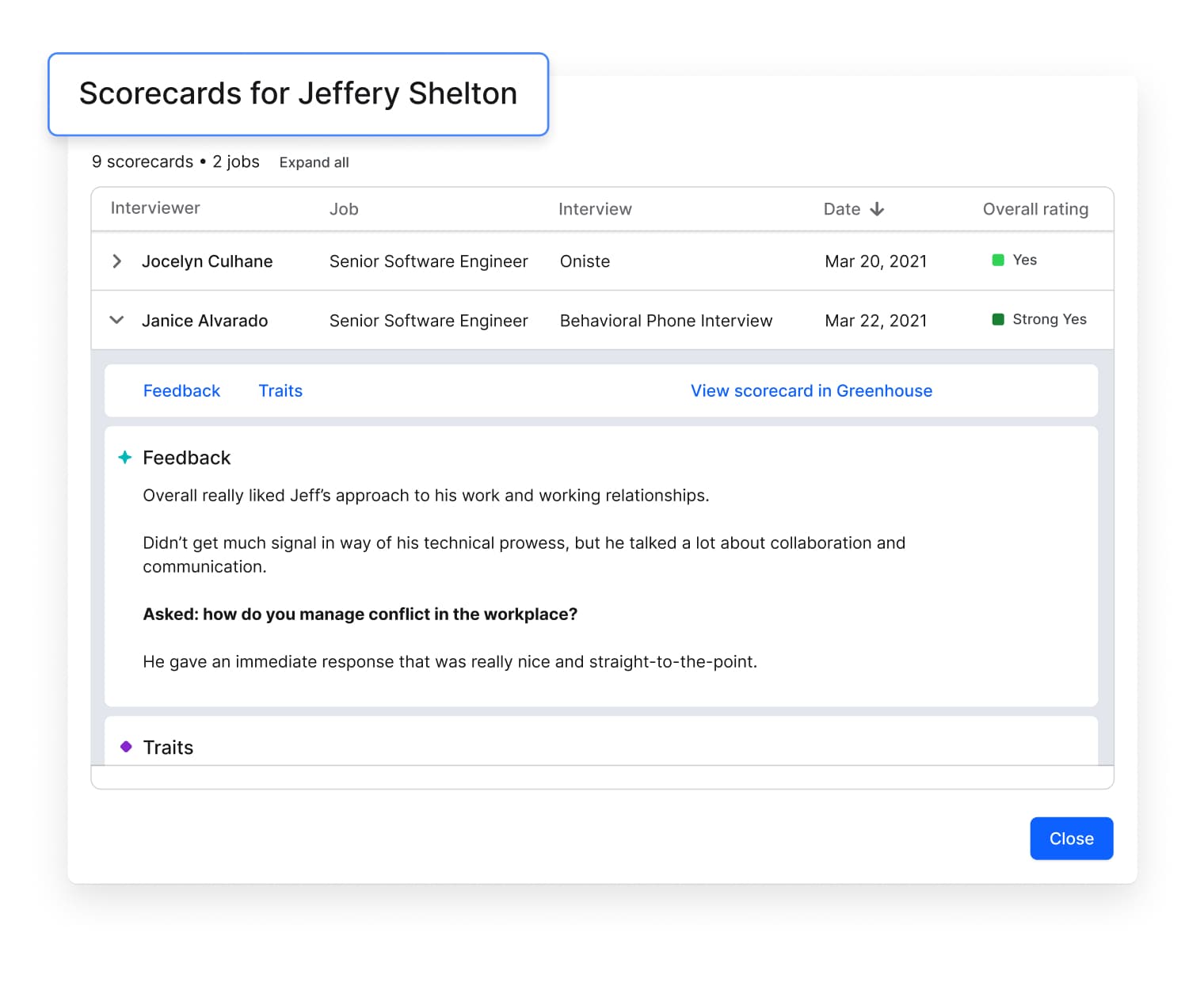The height and width of the screenshot is (982, 1204).
Task: Sort by Interview column header
Action: coord(595,209)
